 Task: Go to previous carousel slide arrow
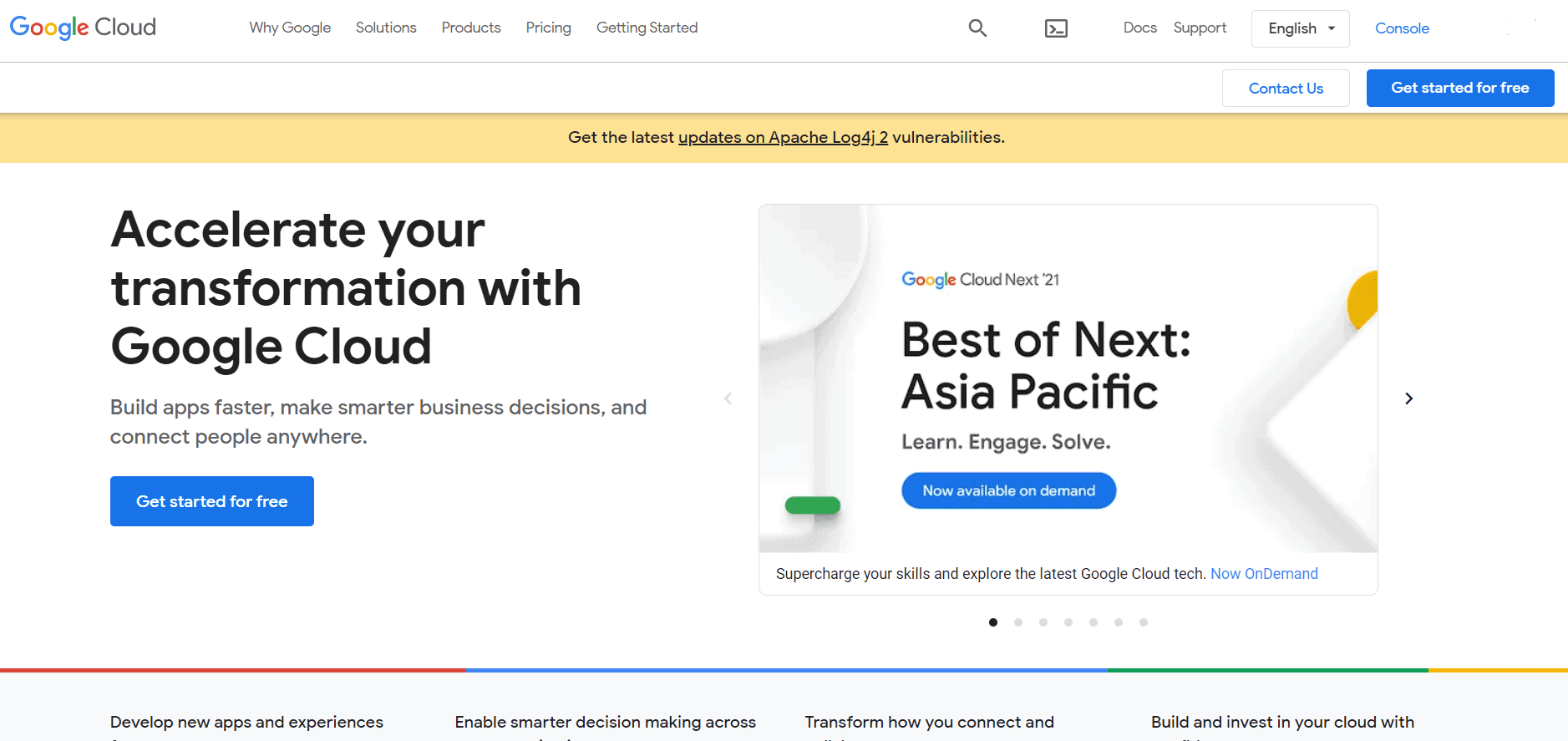pyautogui.click(x=728, y=398)
